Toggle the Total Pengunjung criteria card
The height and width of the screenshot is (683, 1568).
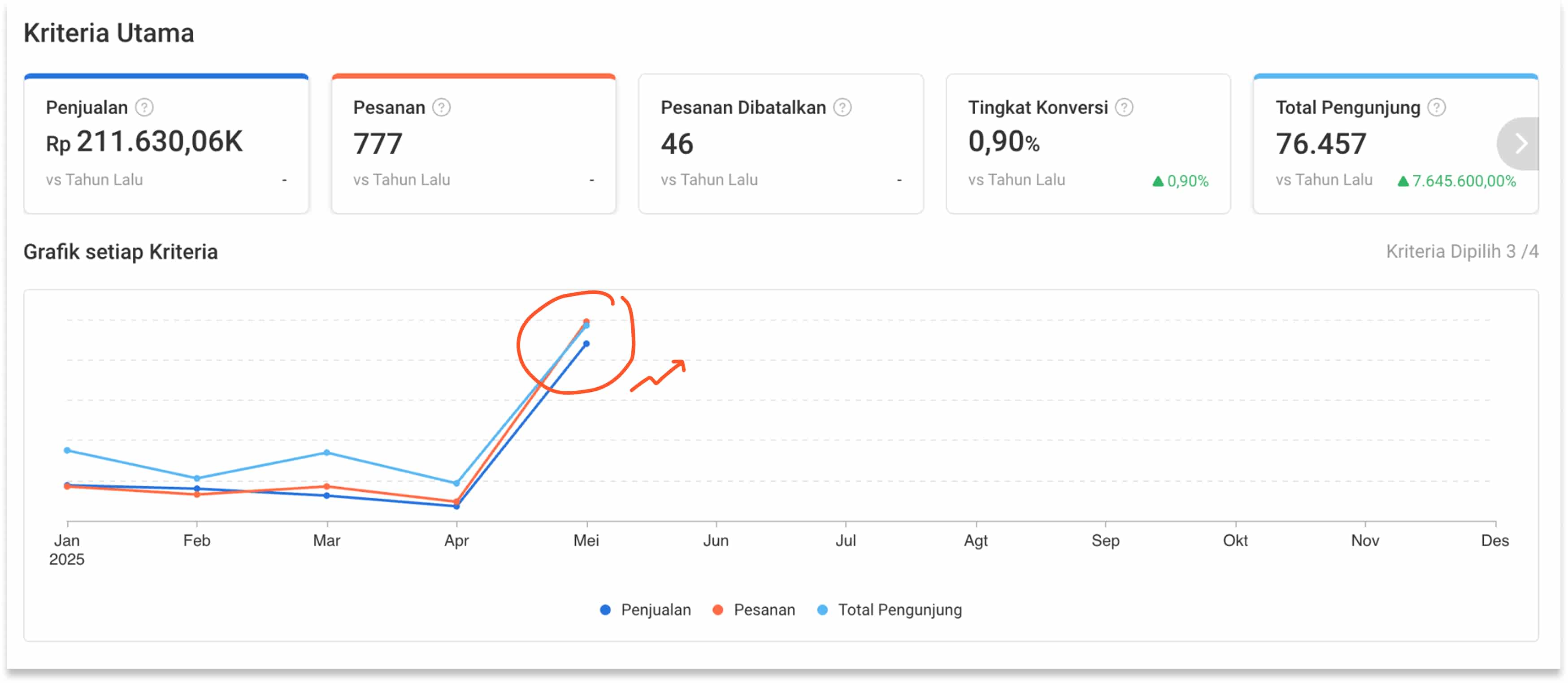click(1396, 144)
